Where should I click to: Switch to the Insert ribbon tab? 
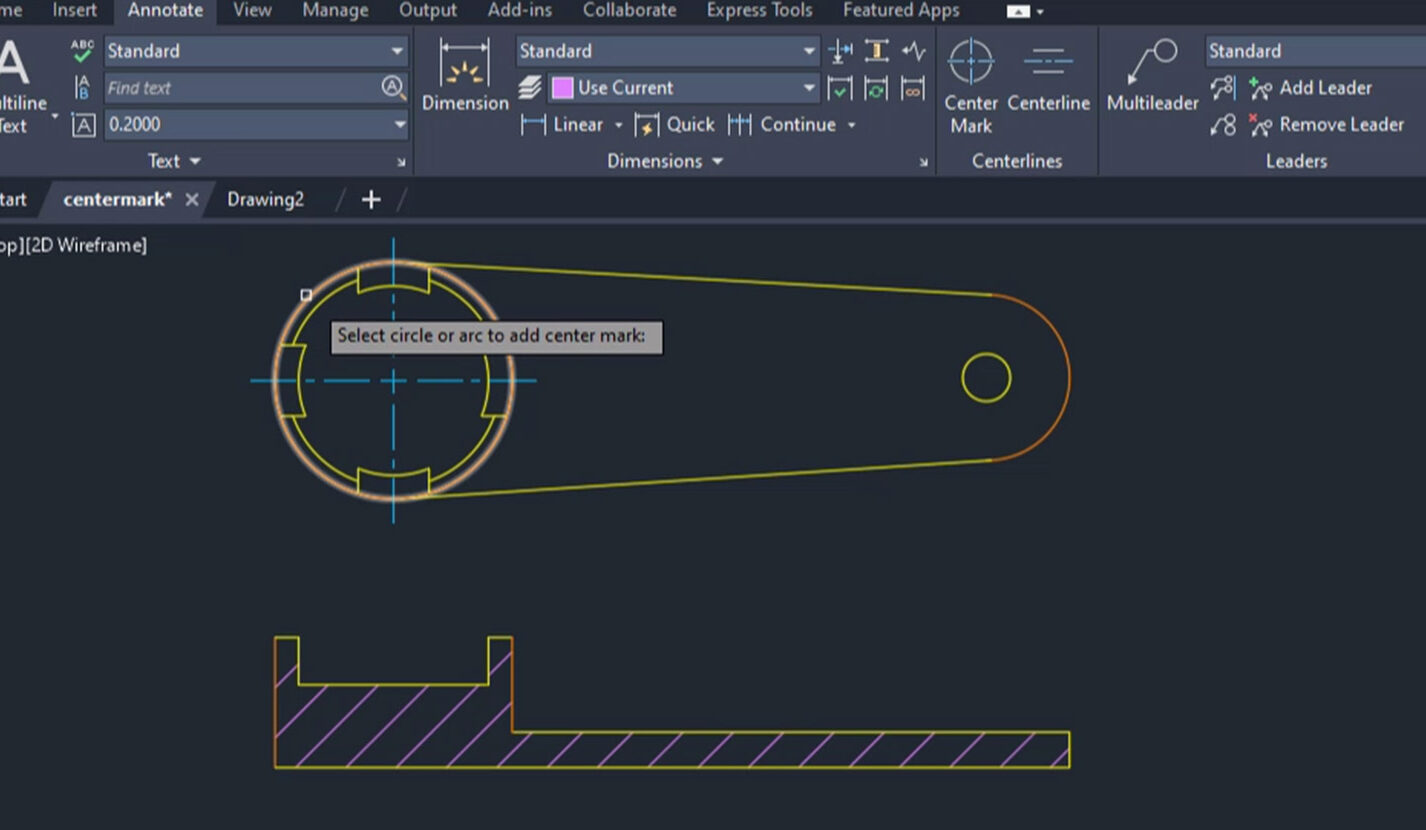(75, 10)
